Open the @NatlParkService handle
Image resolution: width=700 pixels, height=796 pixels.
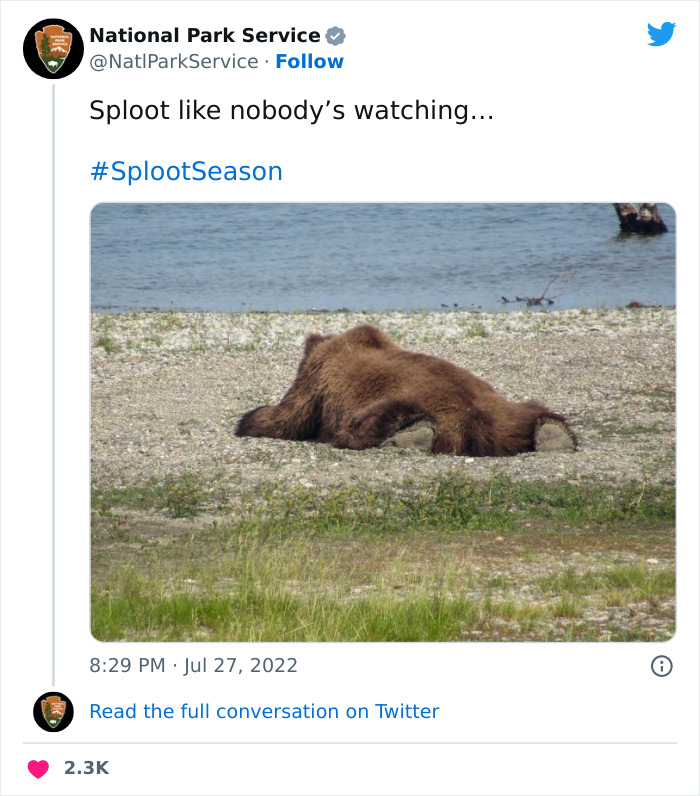(x=174, y=61)
